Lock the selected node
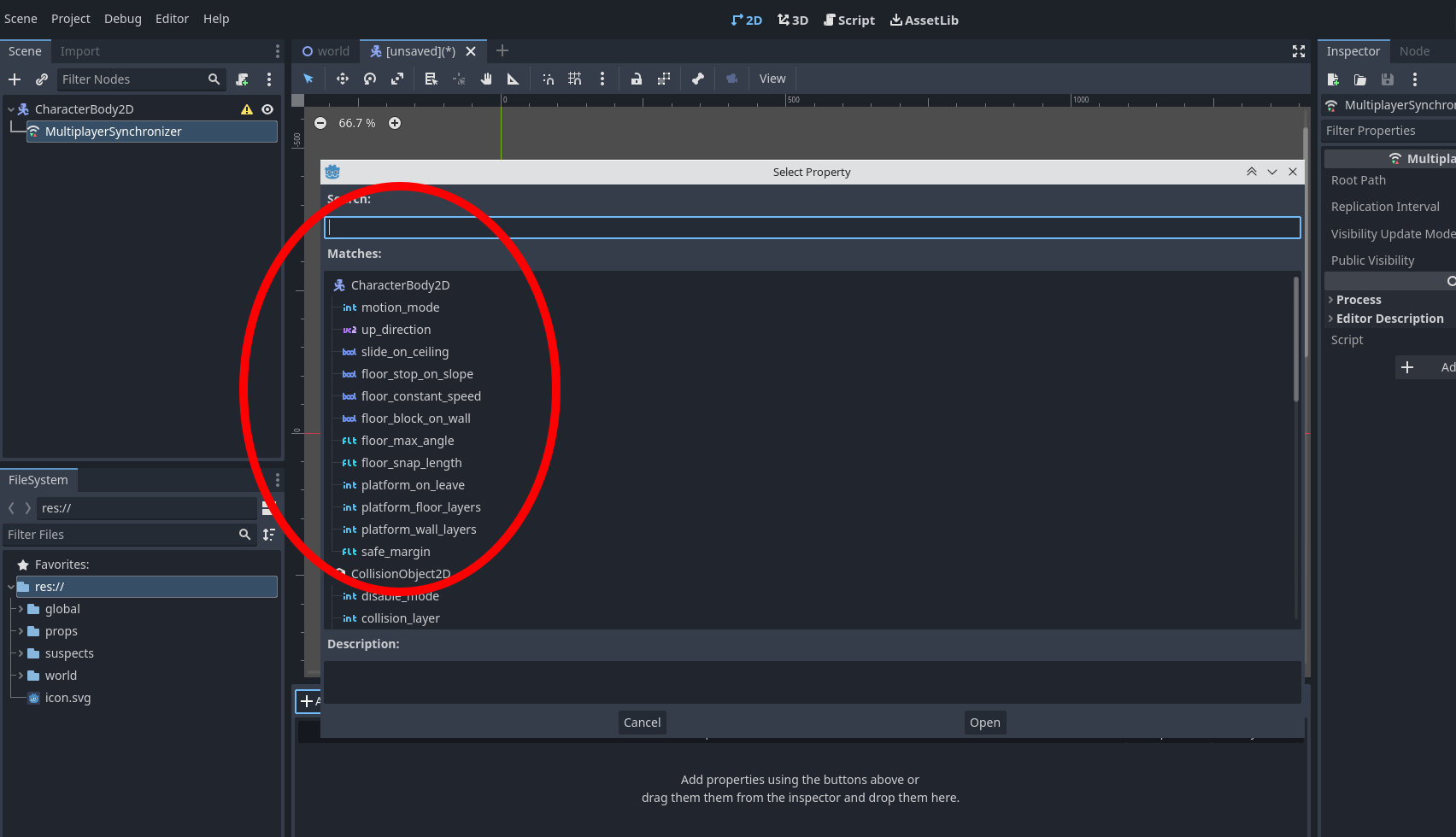Screen dimensions: 1456x837 [637, 79]
